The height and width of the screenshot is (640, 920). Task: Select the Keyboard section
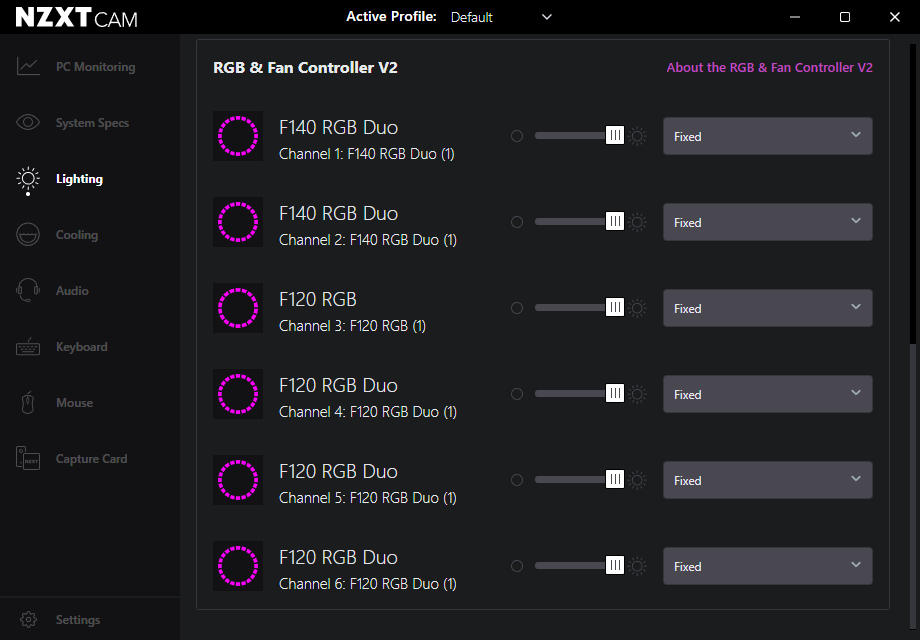coord(80,346)
